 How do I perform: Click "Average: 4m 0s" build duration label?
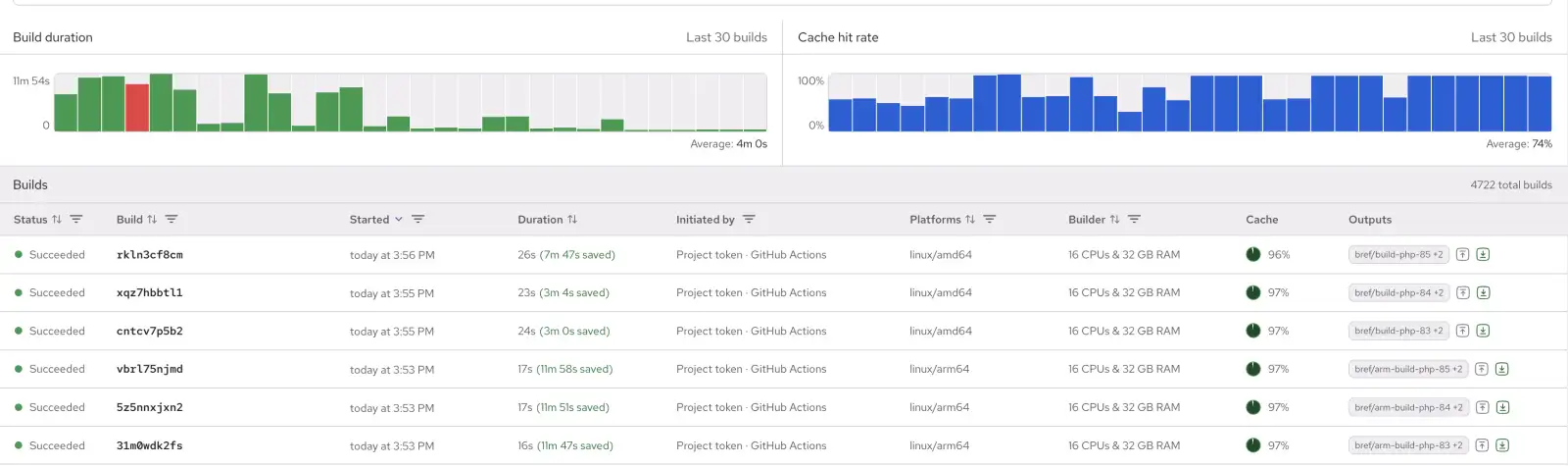pyautogui.click(x=729, y=144)
